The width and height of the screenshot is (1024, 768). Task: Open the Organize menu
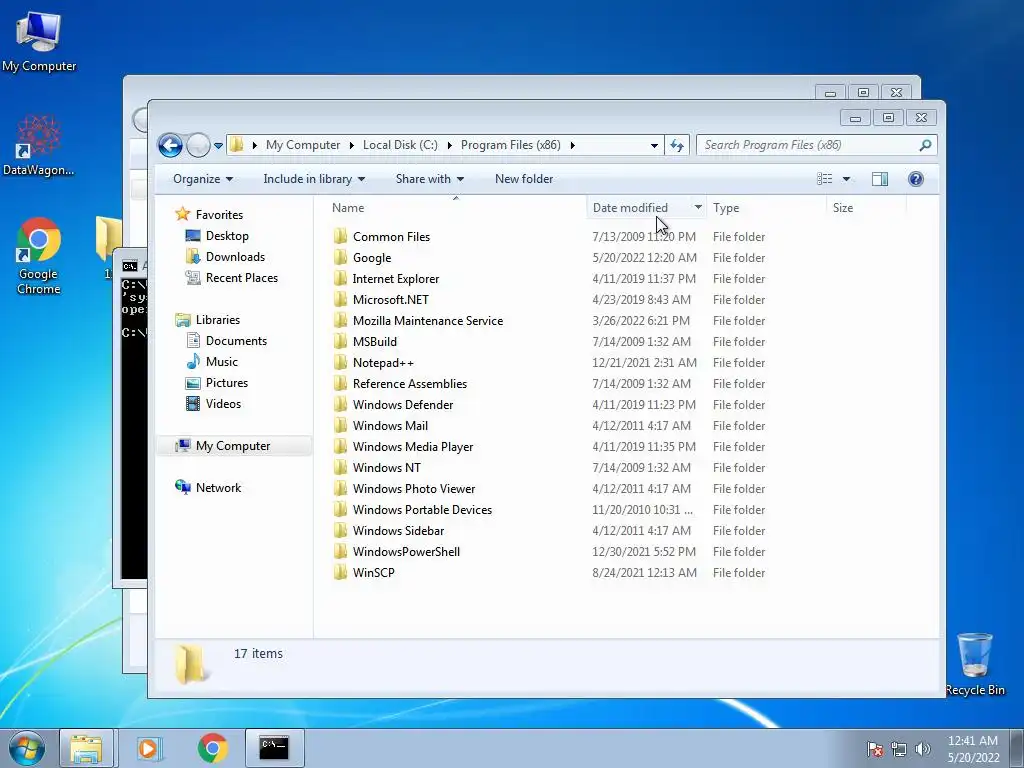pyautogui.click(x=202, y=179)
